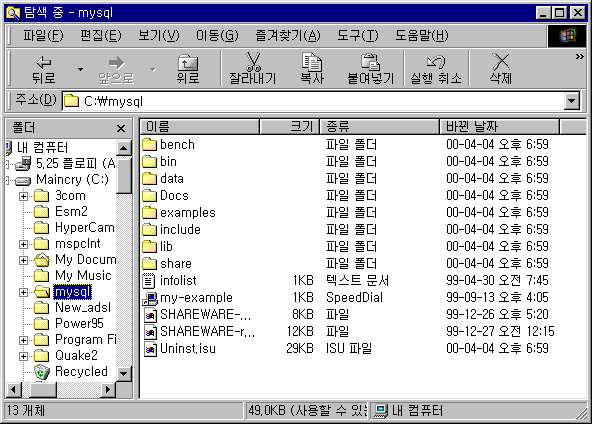Click the 뒤로 (Back) toolbar button
This screenshot has width=592, height=424.
(44, 69)
